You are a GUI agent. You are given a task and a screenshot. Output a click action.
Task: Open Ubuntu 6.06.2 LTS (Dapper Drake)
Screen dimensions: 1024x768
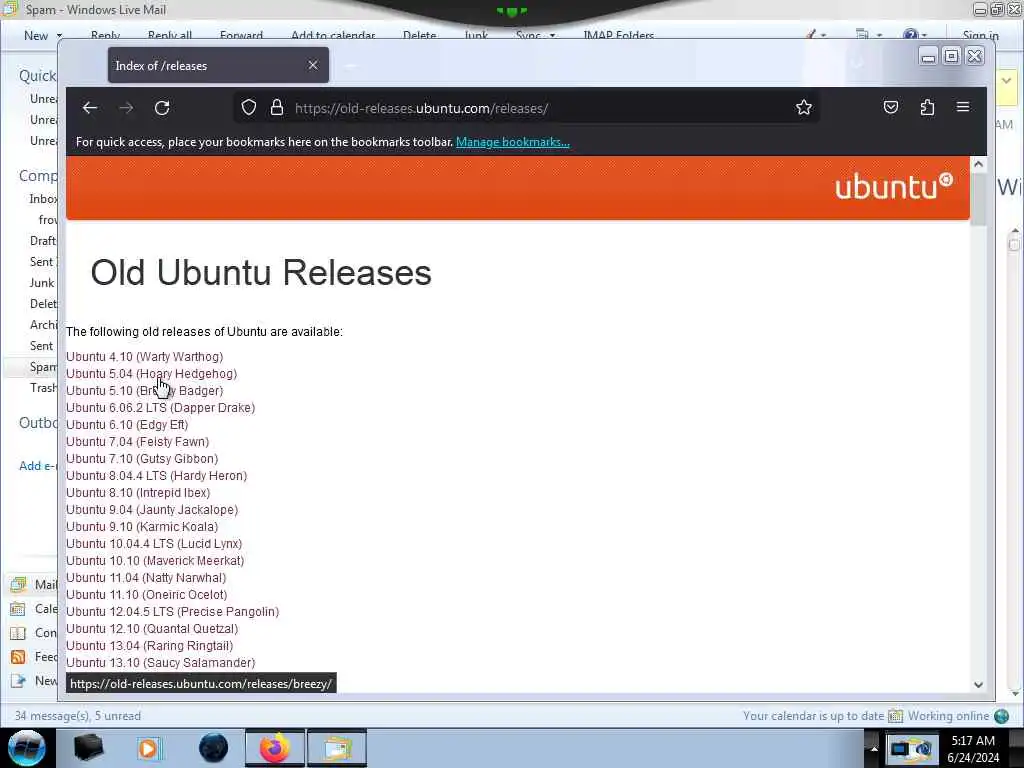(x=161, y=408)
